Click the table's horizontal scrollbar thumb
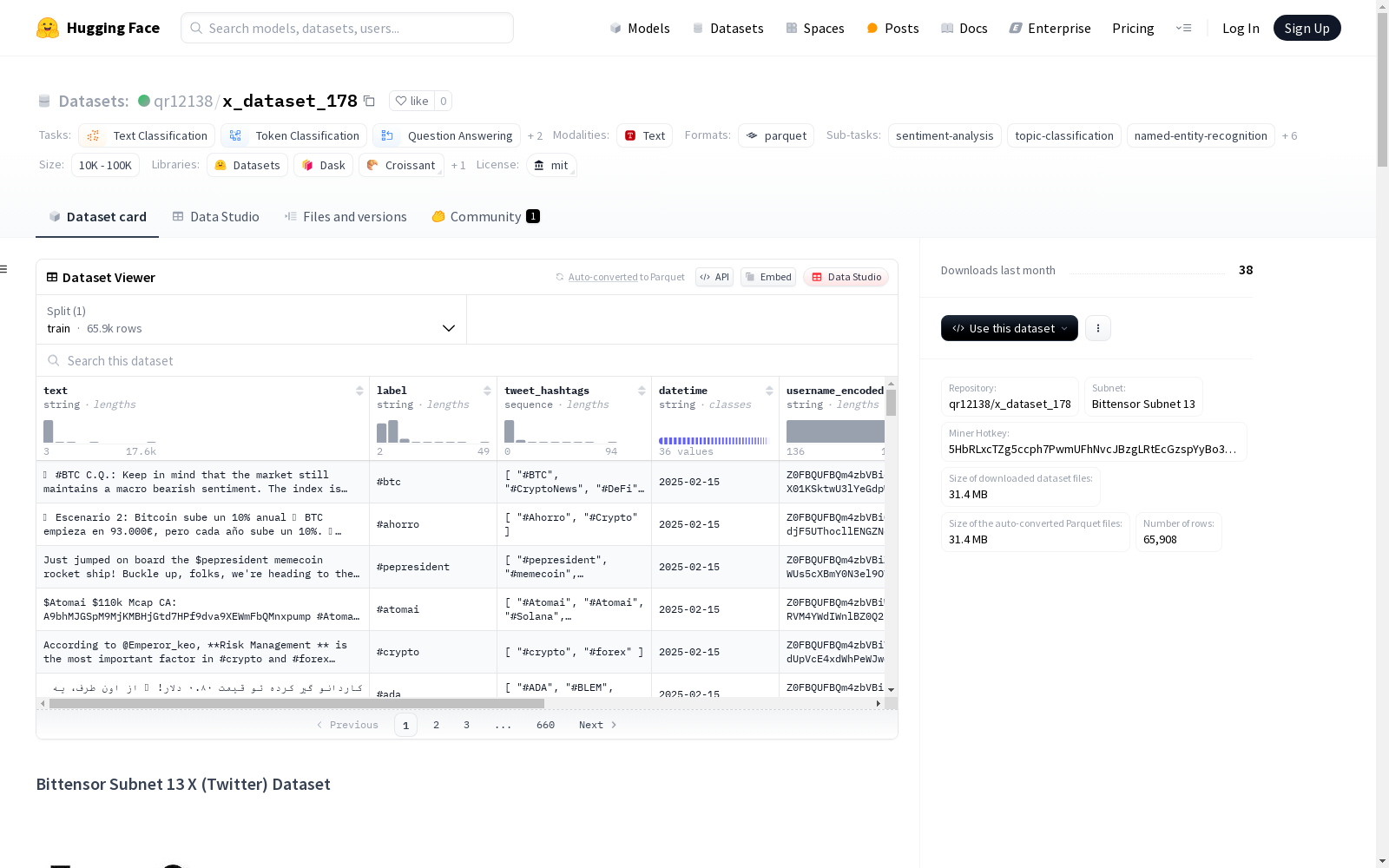1389x868 pixels. coord(297,703)
